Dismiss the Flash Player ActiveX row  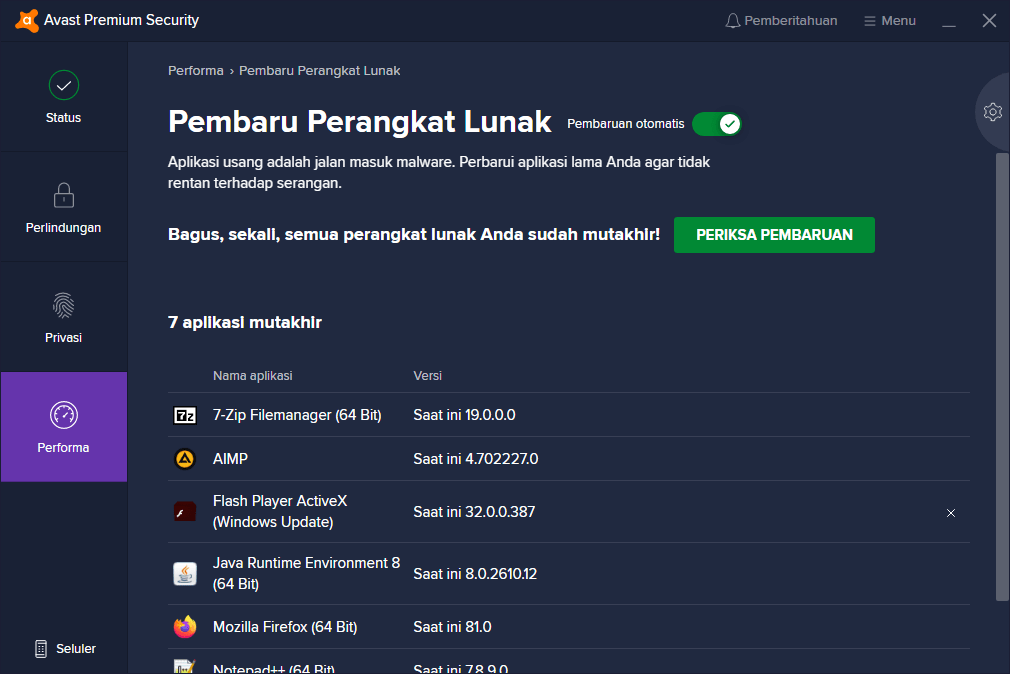tap(951, 513)
